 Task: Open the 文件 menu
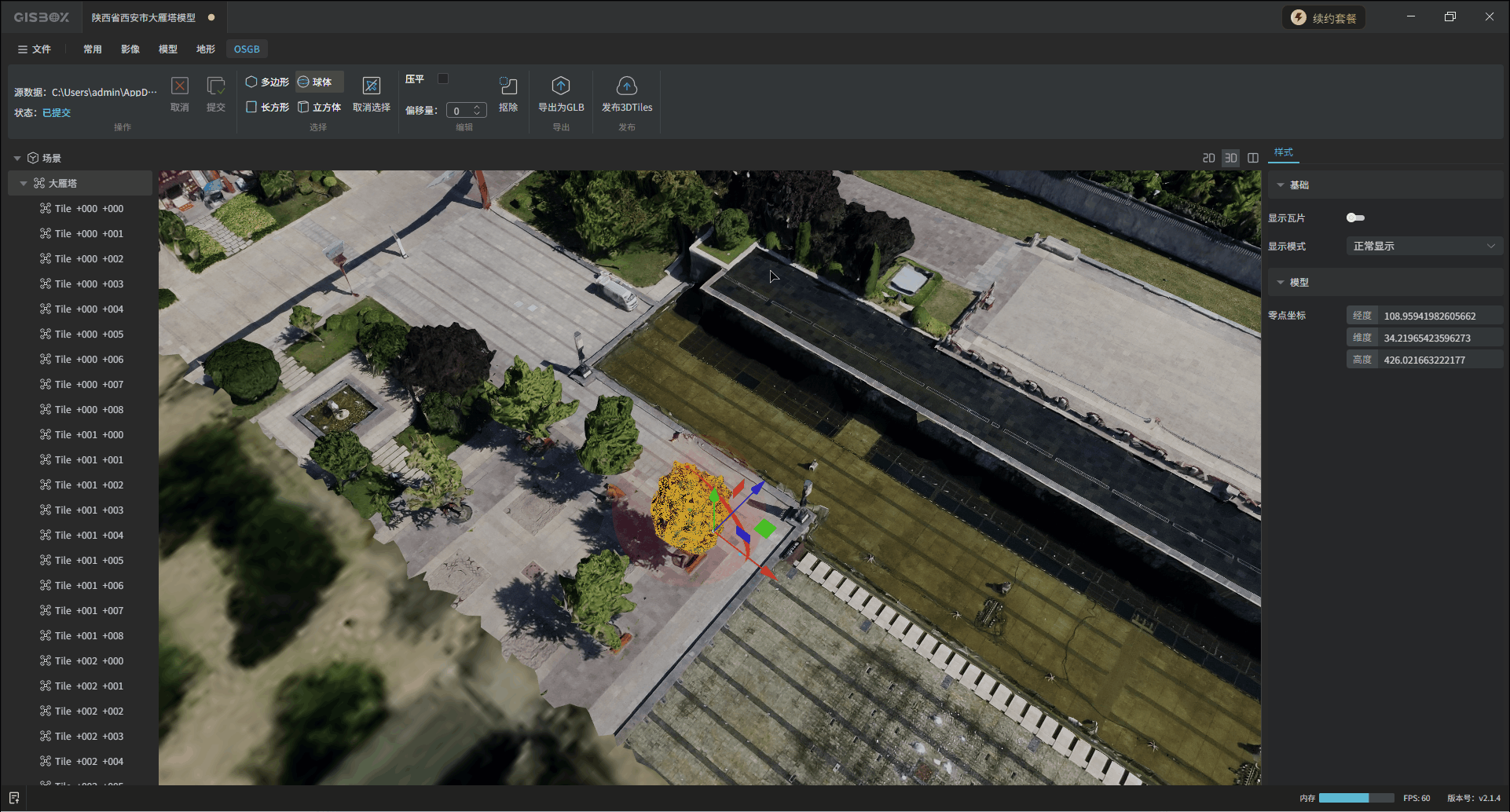coord(35,49)
